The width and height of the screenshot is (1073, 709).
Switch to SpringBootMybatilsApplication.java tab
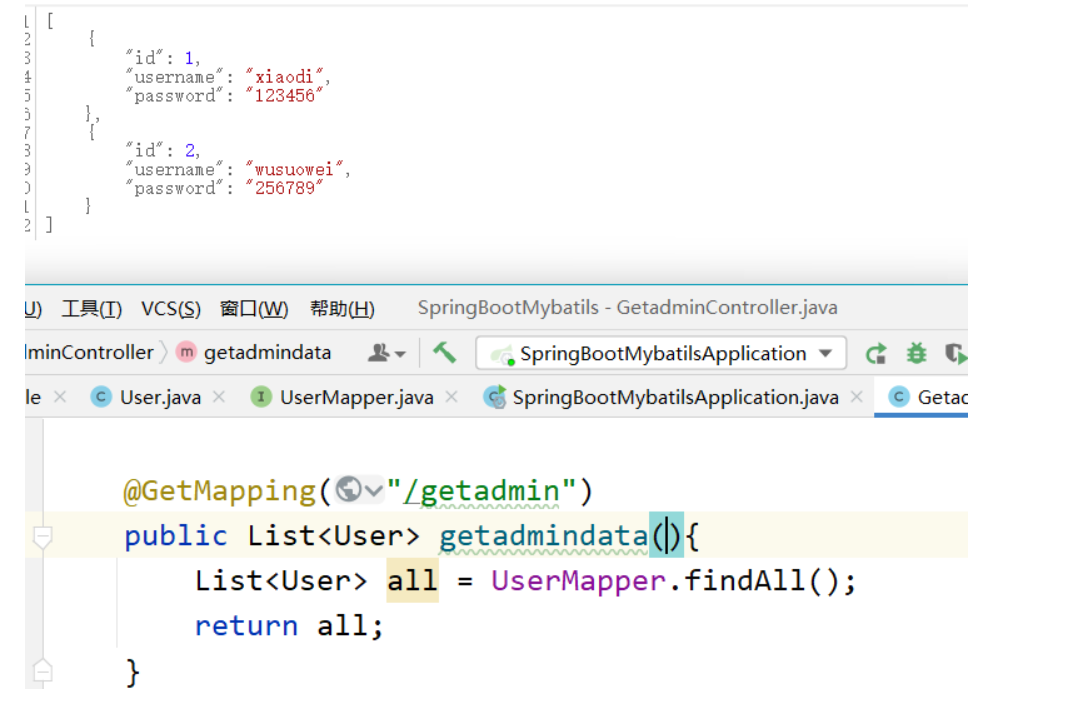[674, 397]
